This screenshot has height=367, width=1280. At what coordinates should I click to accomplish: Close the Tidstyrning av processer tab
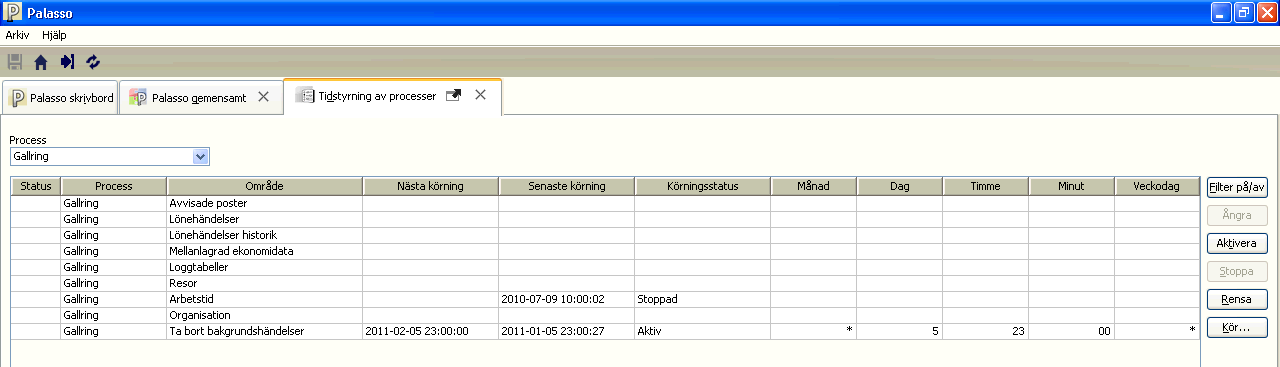480,96
